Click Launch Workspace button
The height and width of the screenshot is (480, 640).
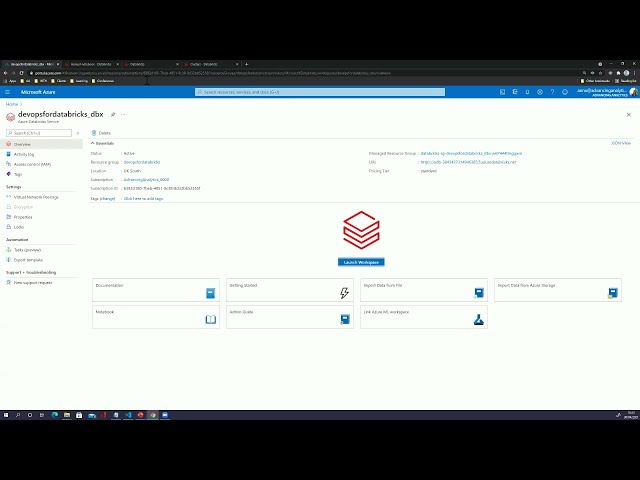click(361, 262)
